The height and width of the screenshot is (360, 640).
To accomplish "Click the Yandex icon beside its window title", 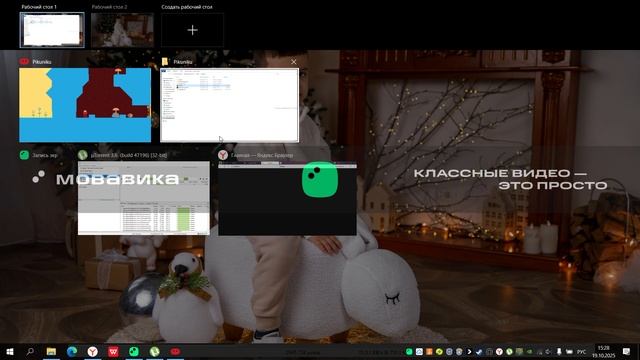I will tap(222, 155).
